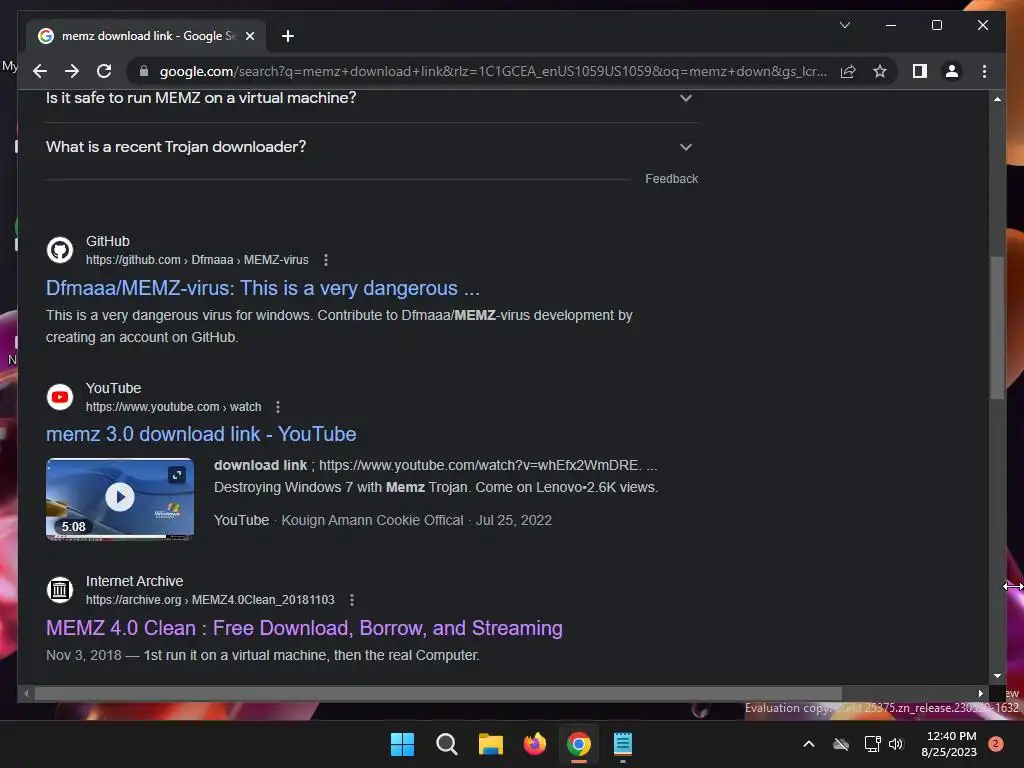This screenshot has width=1024, height=768.
Task: Click the Feedback link
Action: [x=671, y=179]
